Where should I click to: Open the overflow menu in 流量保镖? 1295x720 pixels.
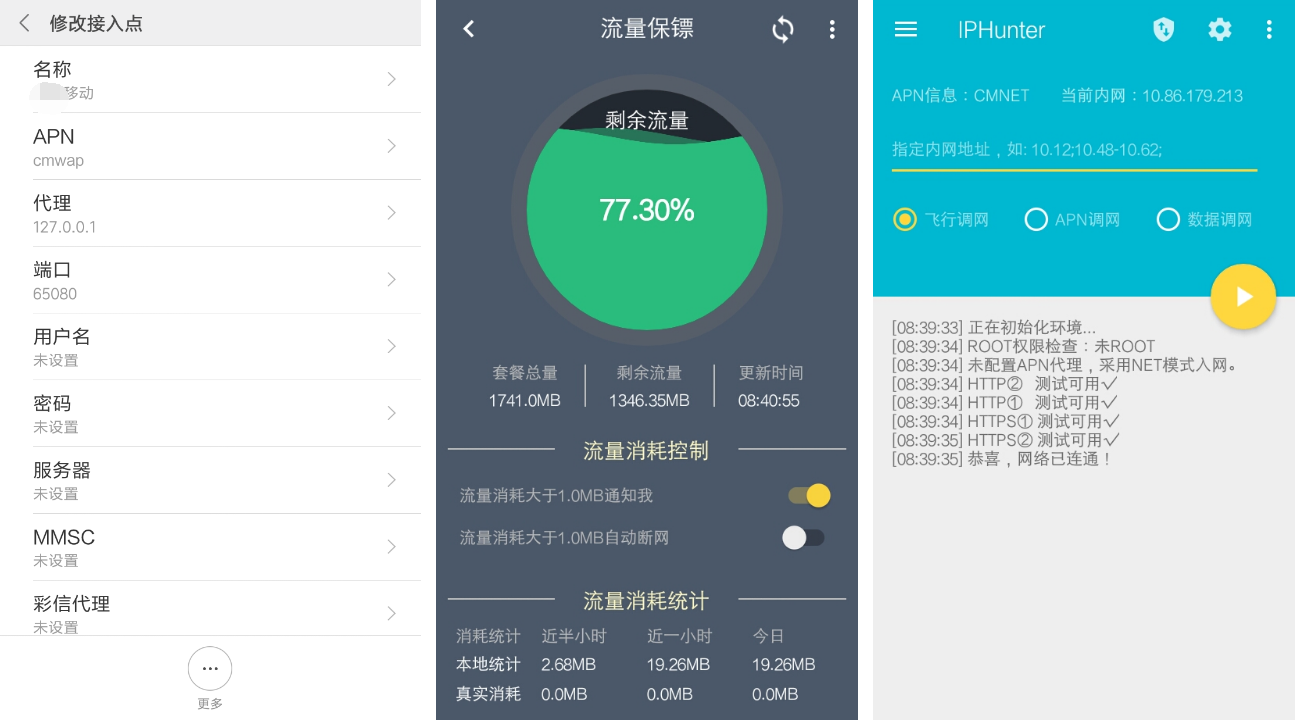click(x=832, y=30)
